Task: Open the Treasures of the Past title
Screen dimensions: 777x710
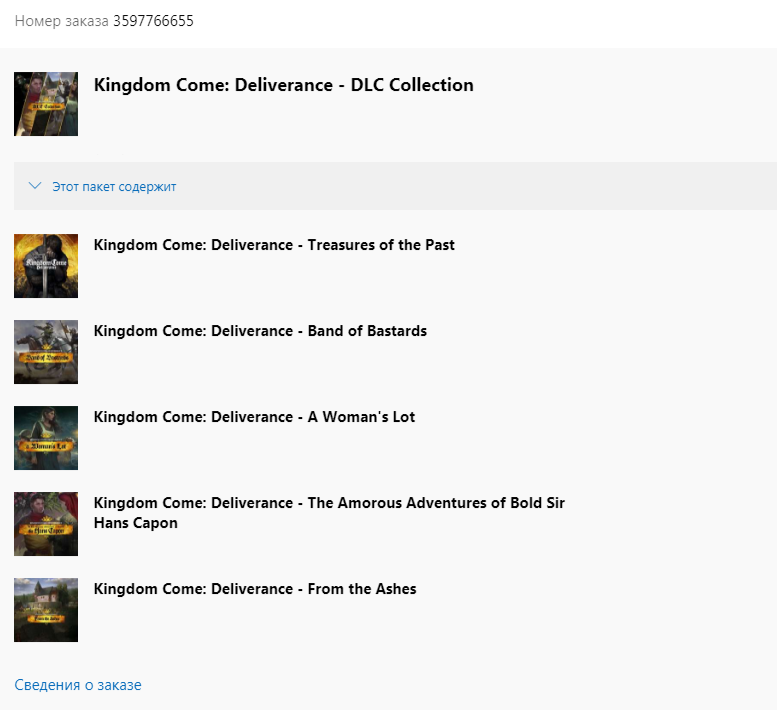Action: [274, 245]
